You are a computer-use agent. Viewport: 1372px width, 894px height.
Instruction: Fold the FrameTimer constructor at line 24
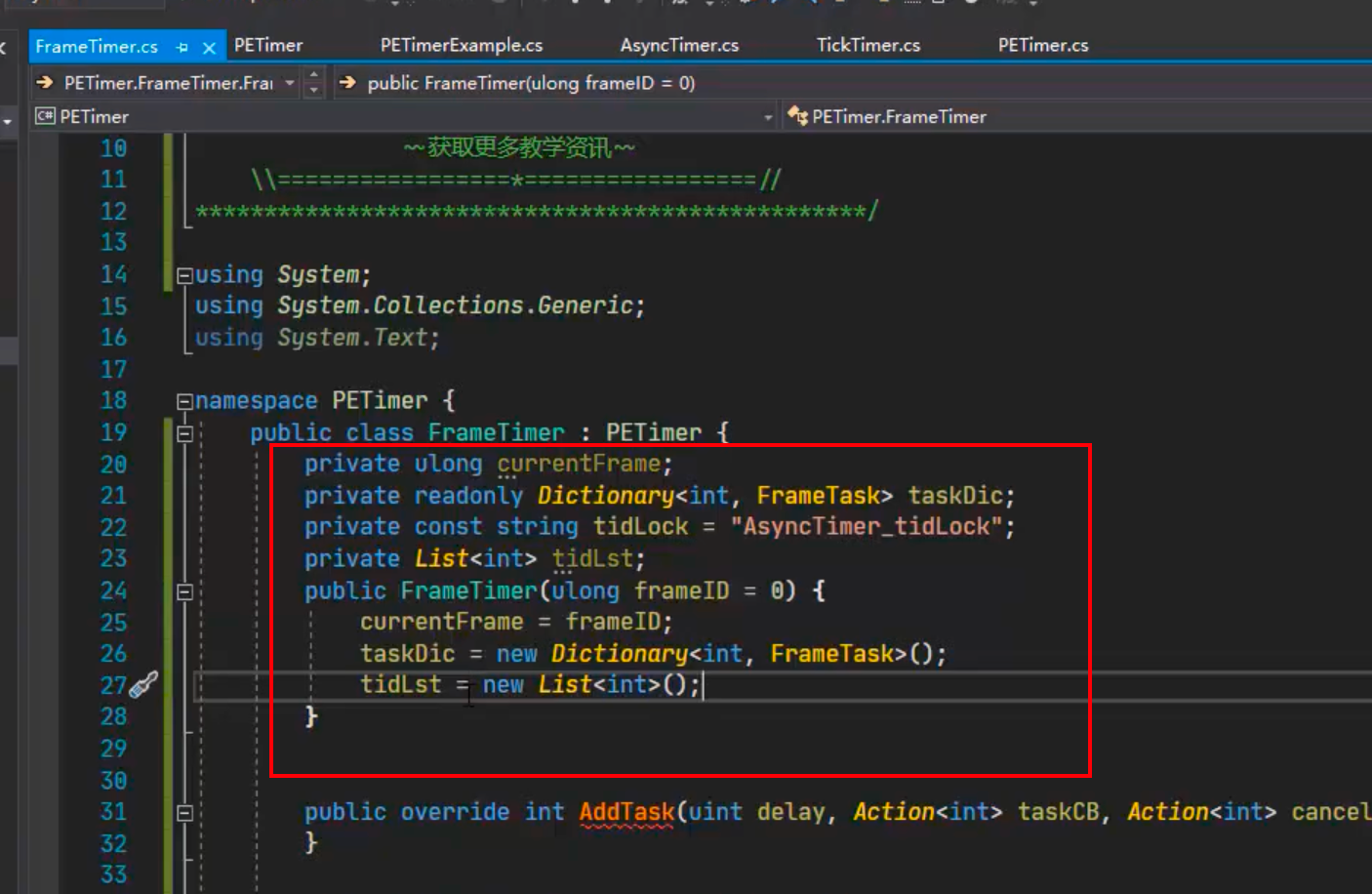pyautogui.click(x=184, y=591)
